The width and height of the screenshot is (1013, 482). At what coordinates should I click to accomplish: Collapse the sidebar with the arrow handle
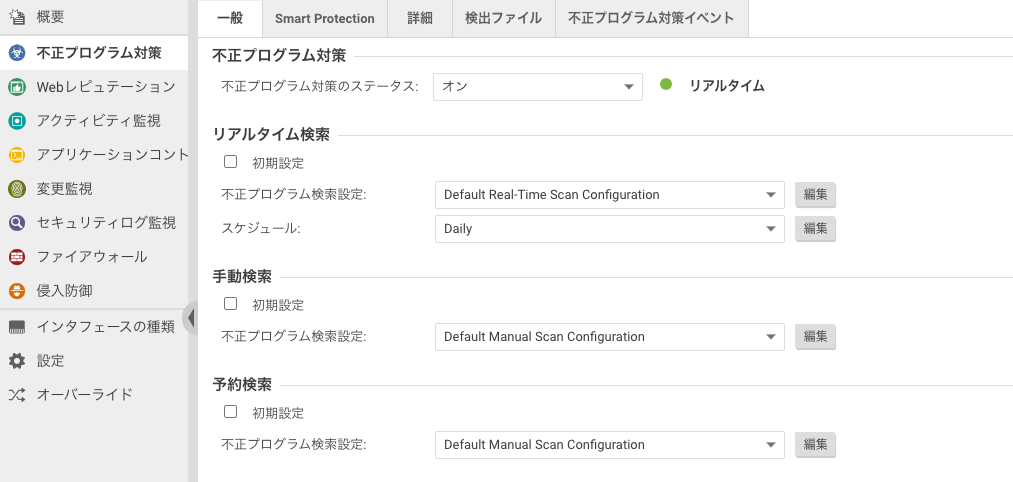(x=191, y=318)
